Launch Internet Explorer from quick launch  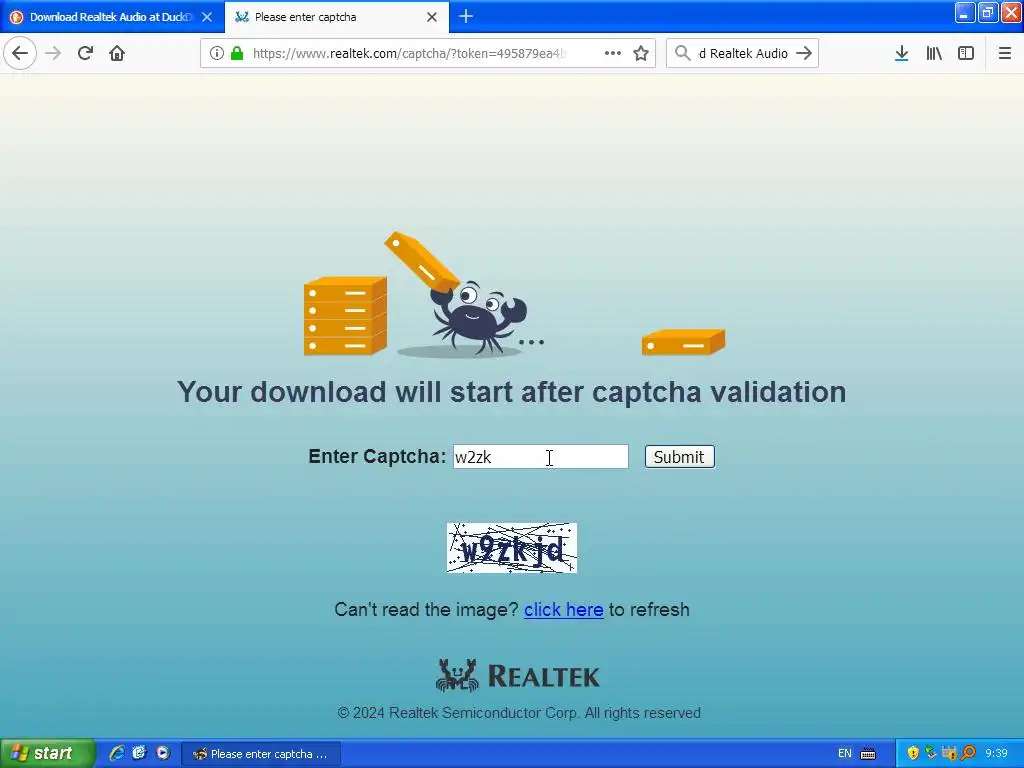pos(117,753)
